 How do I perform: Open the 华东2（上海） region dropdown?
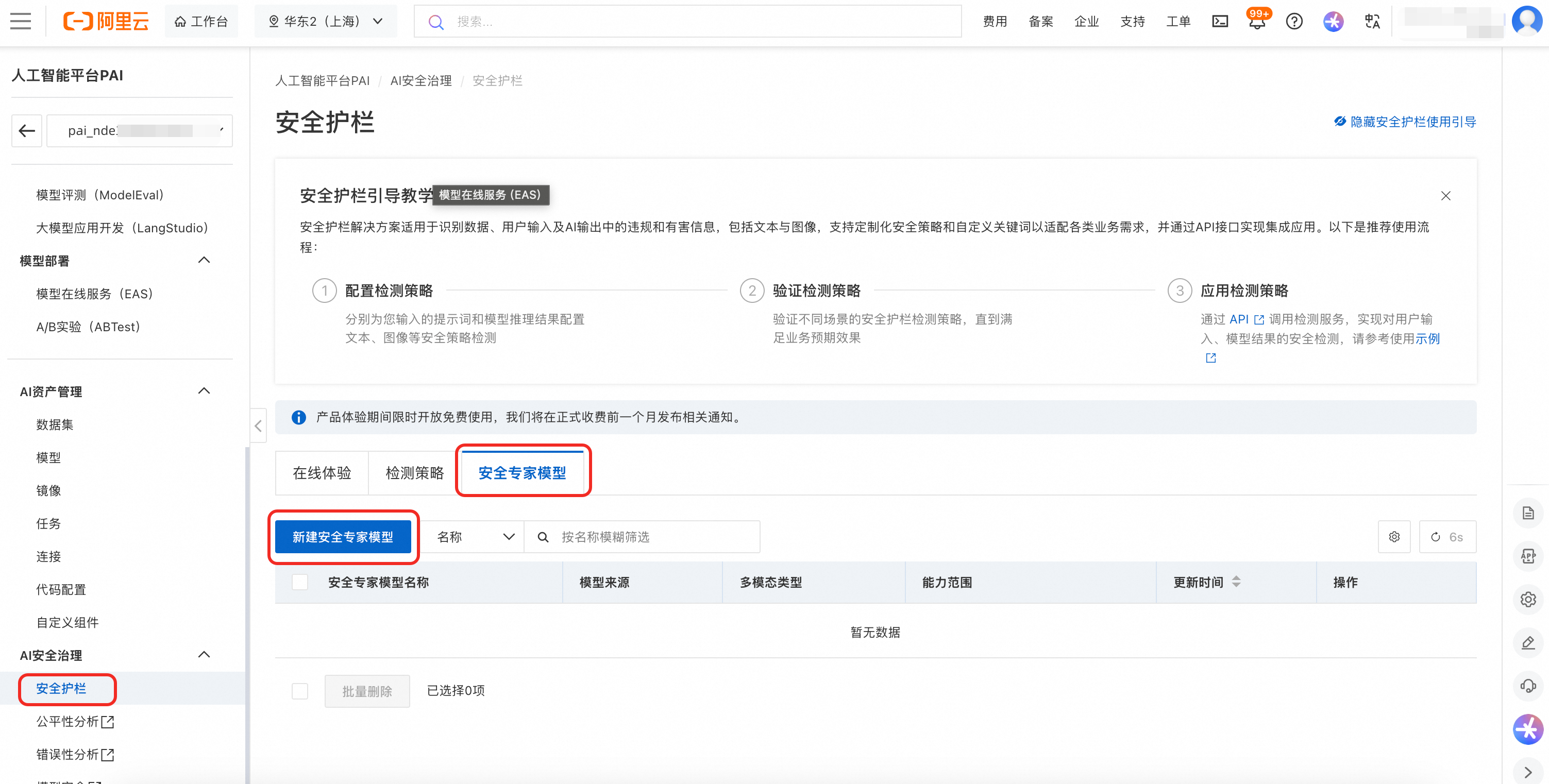pyautogui.click(x=325, y=22)
